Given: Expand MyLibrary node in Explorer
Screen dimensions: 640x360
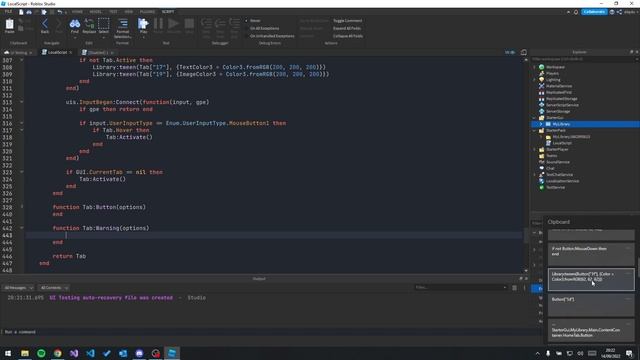Looking at the screenshot, I should [541, 124].
